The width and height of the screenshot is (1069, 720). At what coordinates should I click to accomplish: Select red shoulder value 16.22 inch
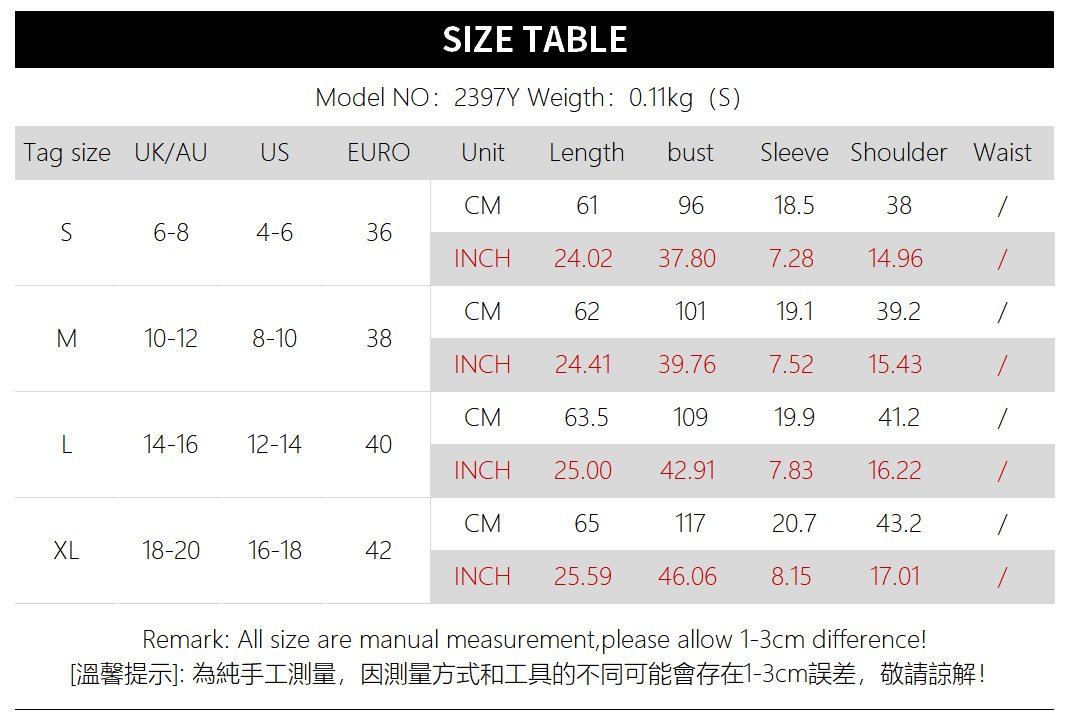894,470
